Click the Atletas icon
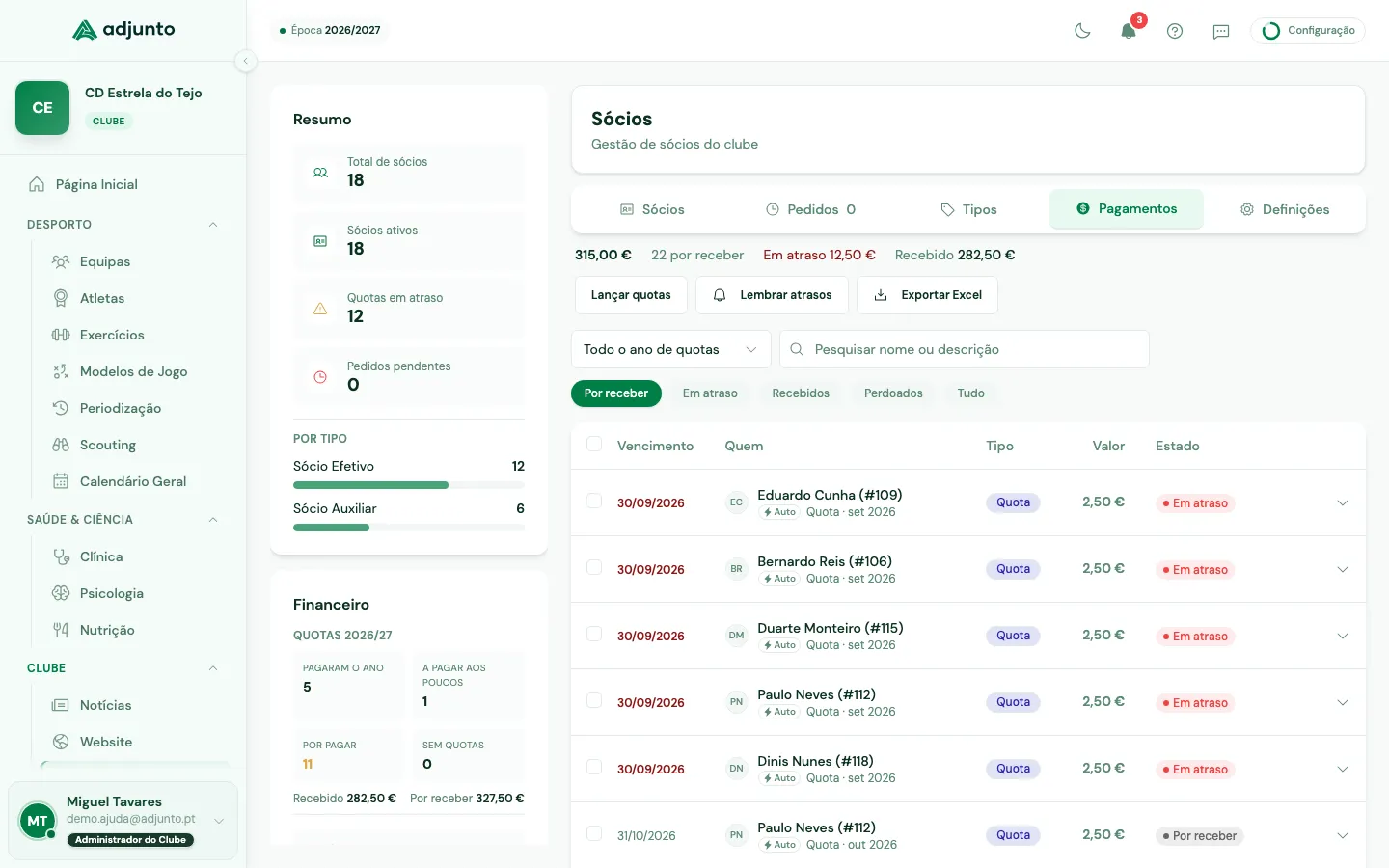The image size is (1389, 868). click(x=61, y=298)
